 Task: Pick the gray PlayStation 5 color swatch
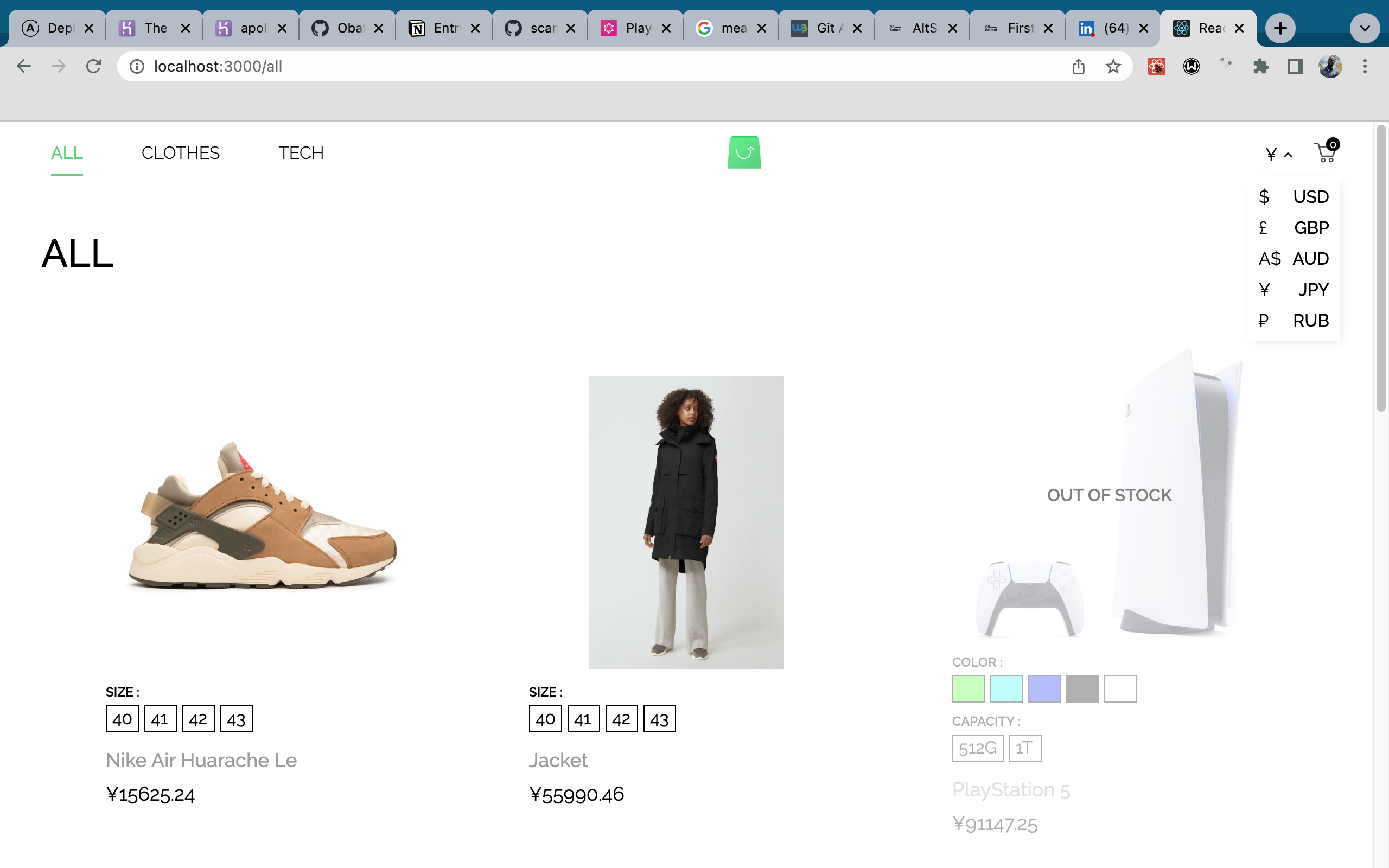[x=1082, y=689]
